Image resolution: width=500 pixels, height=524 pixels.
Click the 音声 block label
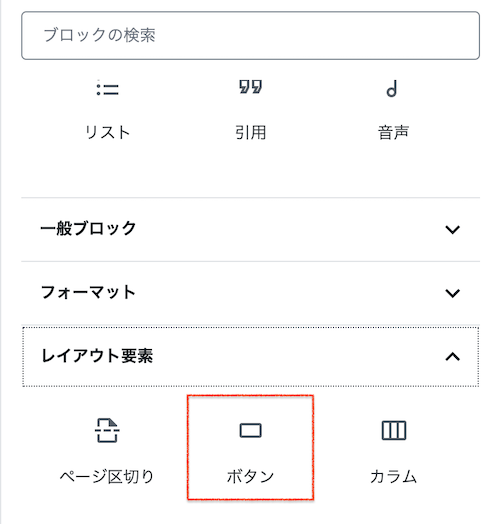coord(393,132)
